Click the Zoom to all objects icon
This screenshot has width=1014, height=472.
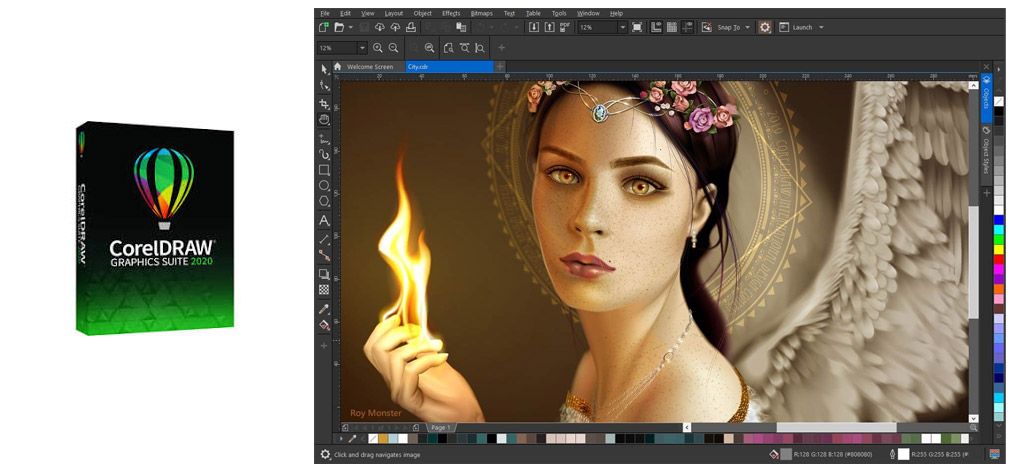[x=429, y=48]
